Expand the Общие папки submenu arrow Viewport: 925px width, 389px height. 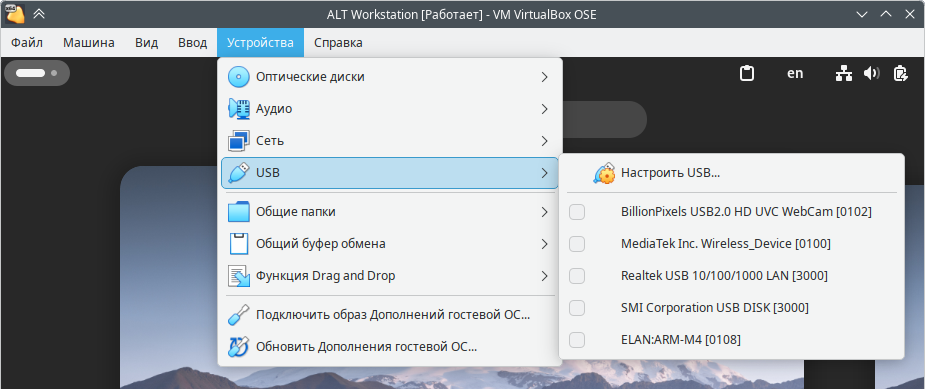(x=544, y=211)
